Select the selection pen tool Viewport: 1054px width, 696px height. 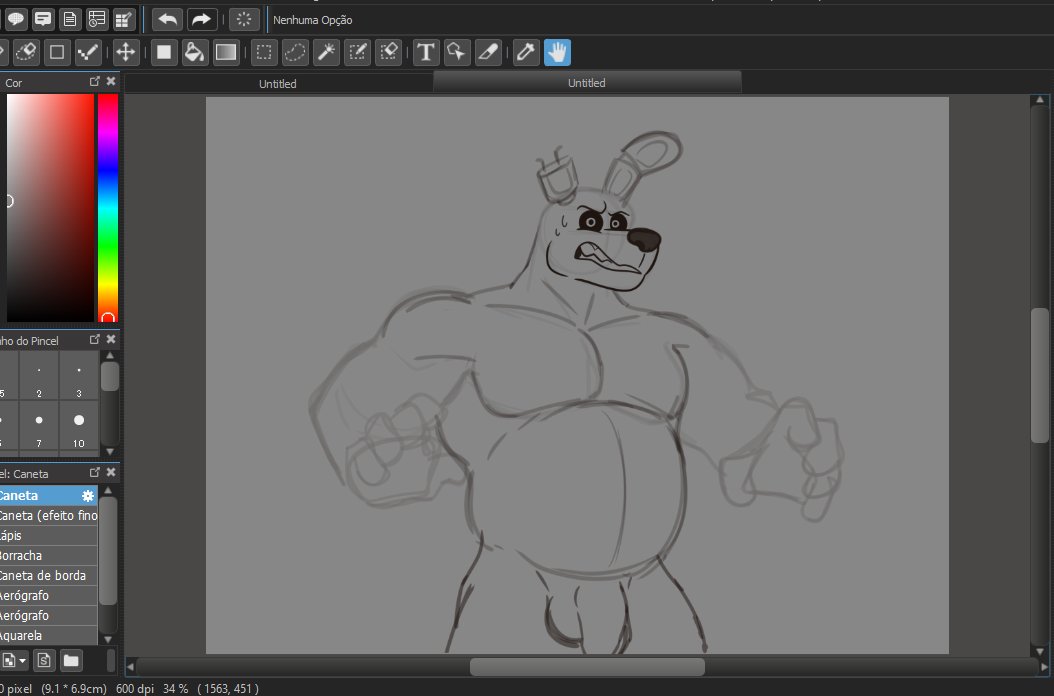[x=358, y=52]
